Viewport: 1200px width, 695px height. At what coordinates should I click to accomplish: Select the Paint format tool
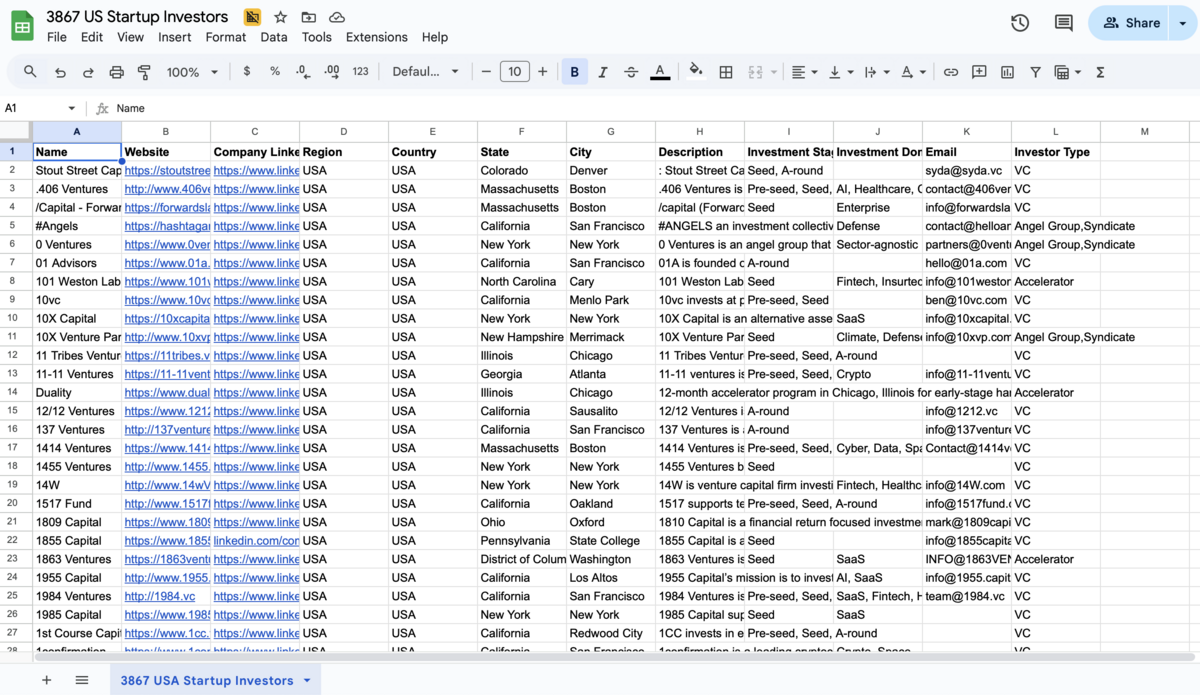[x=144, y=72]
